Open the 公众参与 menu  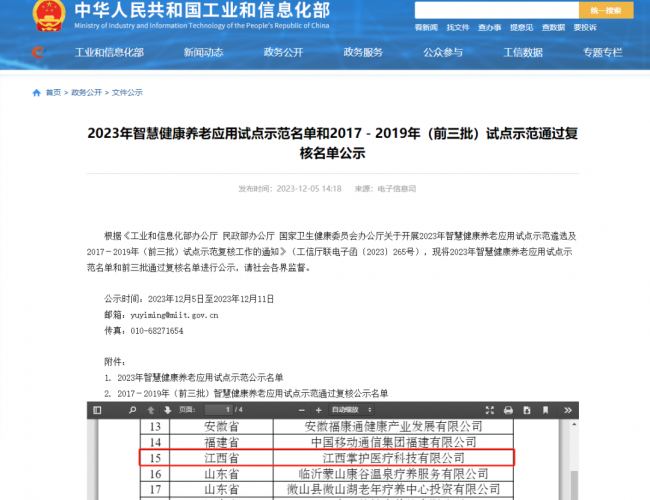click(x=443, y=52)
